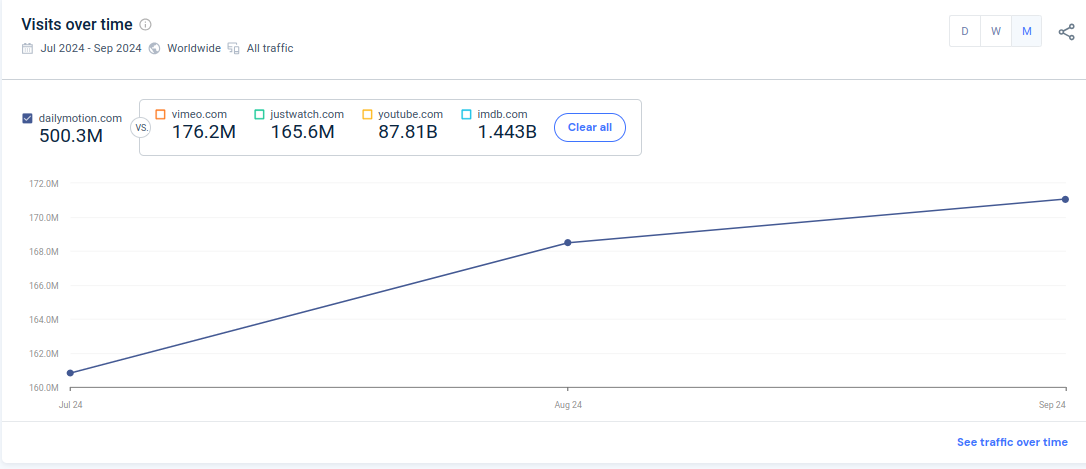Click the Clear all button
The height and width of the screenshot is (469, 1086).
click(590, 127)
